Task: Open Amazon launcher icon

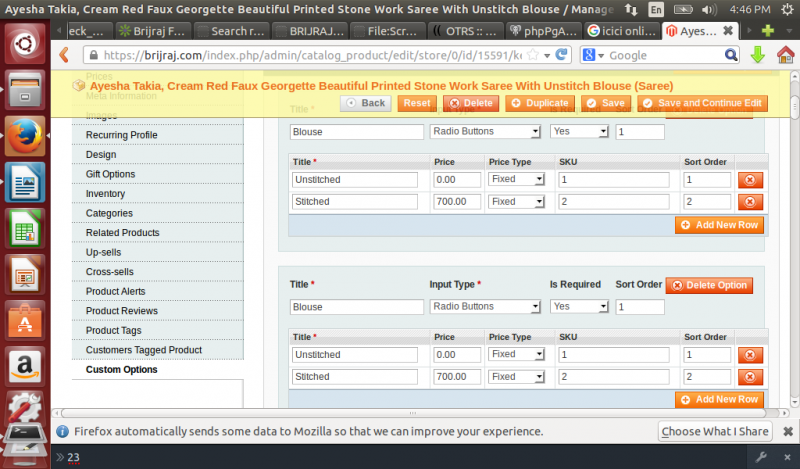Action: (24, 366)
